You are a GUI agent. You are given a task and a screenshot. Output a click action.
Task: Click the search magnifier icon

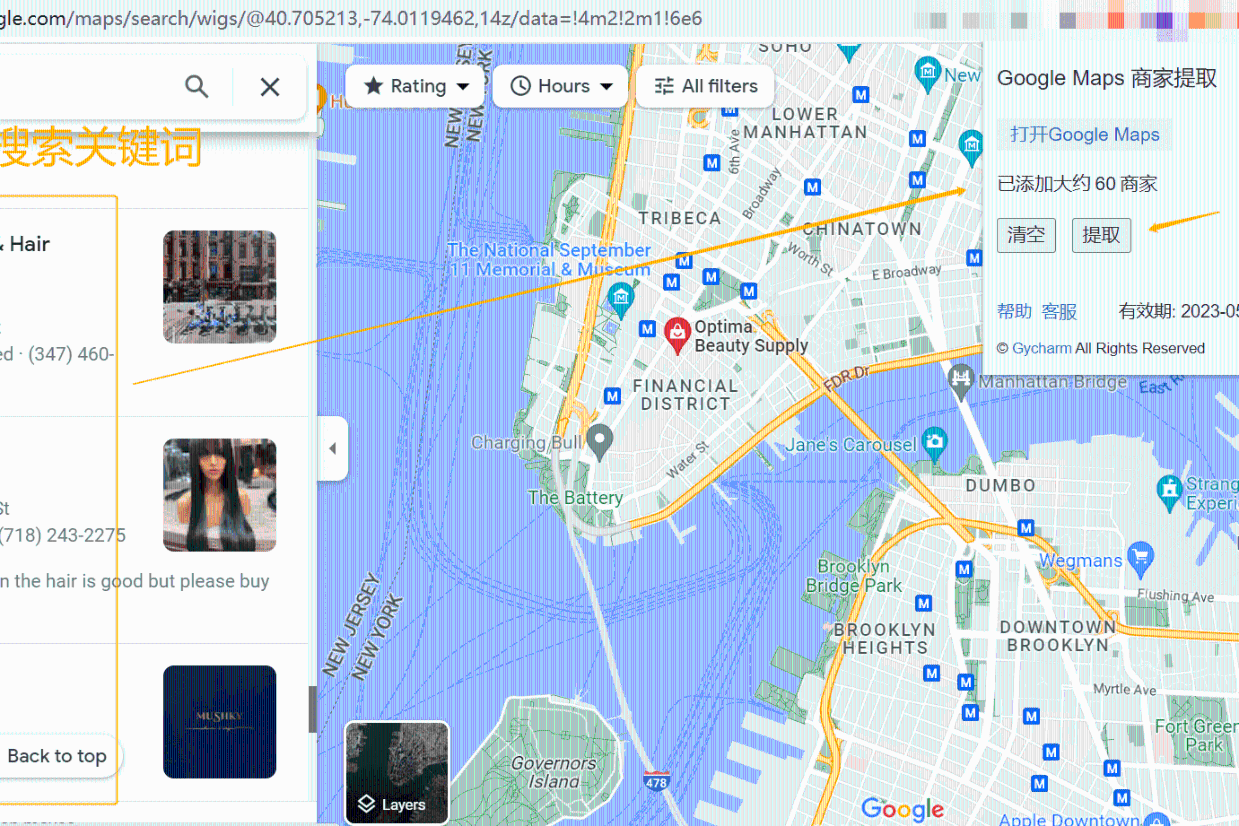[197, 87]
